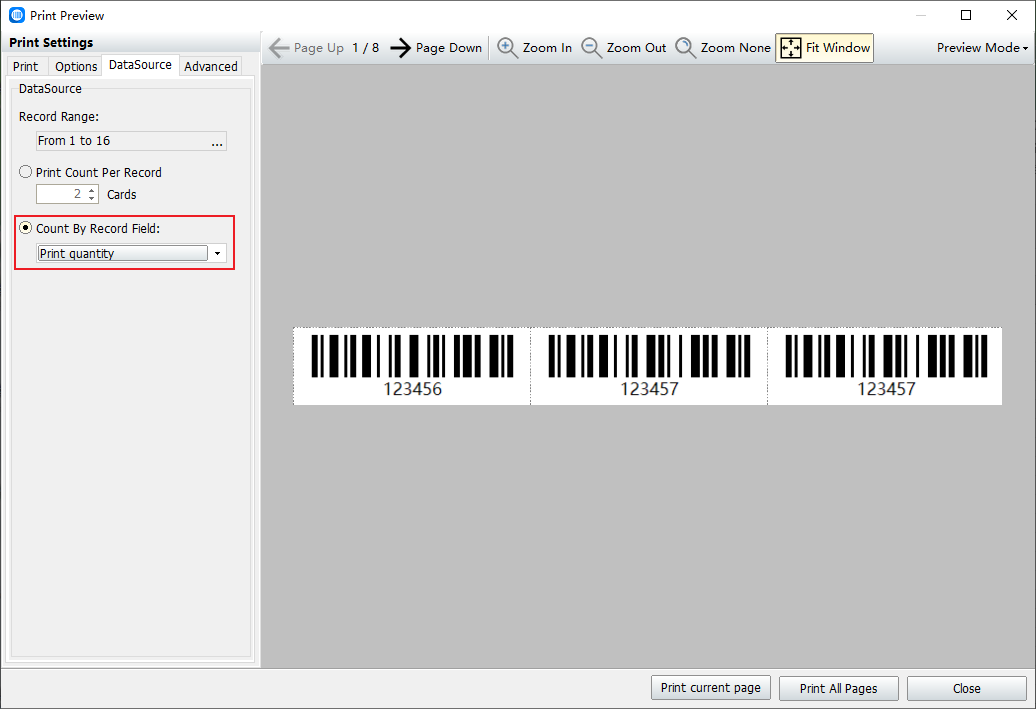Decrease the cards count stepper

(x=92, y=198)
